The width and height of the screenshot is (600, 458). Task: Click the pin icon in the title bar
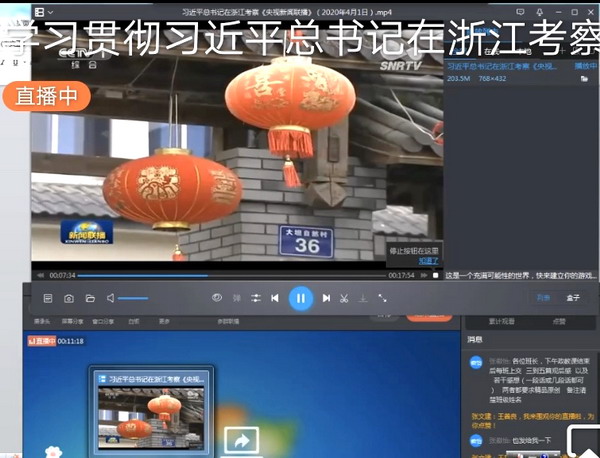point(540,12)
